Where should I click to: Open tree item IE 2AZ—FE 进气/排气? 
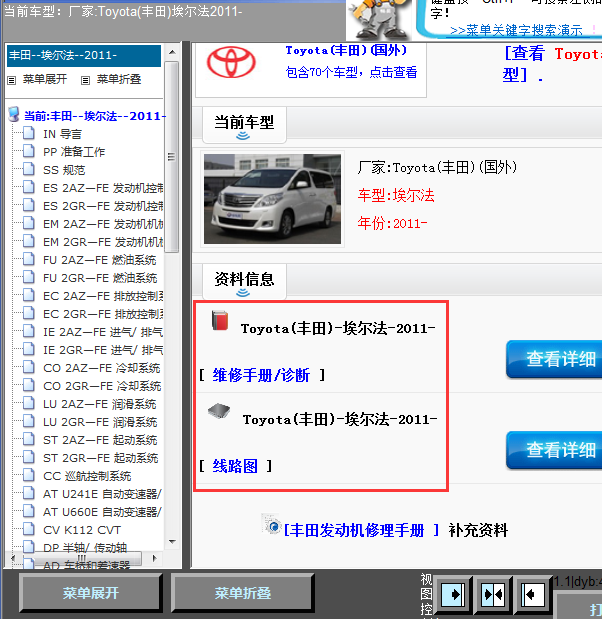pos(103,332)
